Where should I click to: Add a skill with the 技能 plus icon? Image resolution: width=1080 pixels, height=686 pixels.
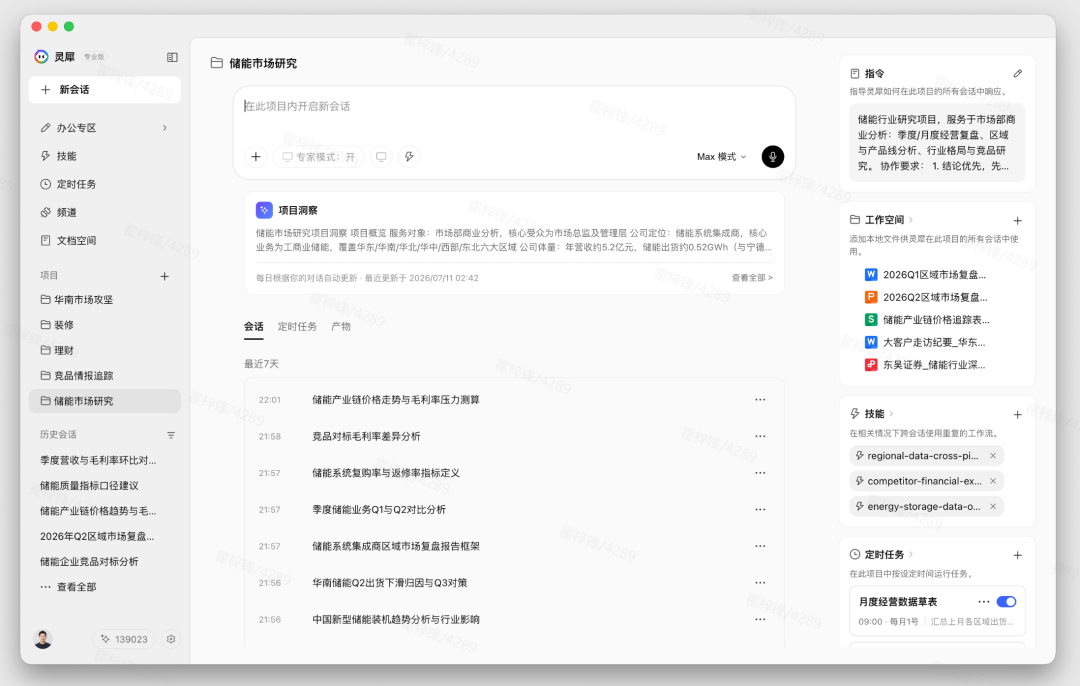pos(1017,415)
